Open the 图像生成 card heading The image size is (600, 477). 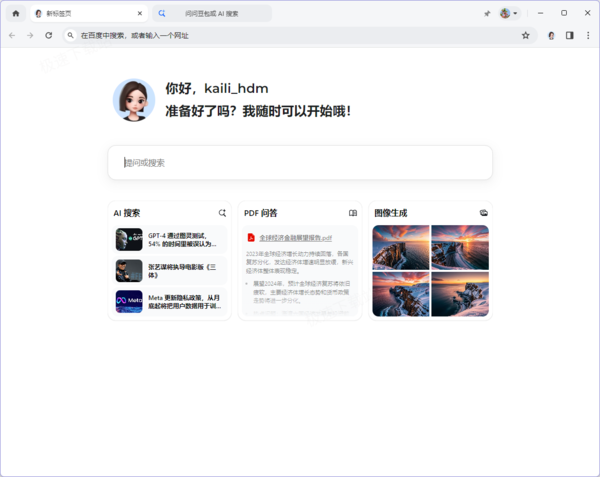point(391,213)
